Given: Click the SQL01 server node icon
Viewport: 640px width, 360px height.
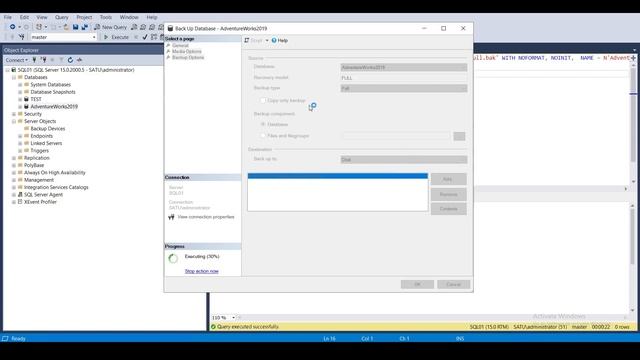Looking at the screenshot, I should [x=13, y=70].
